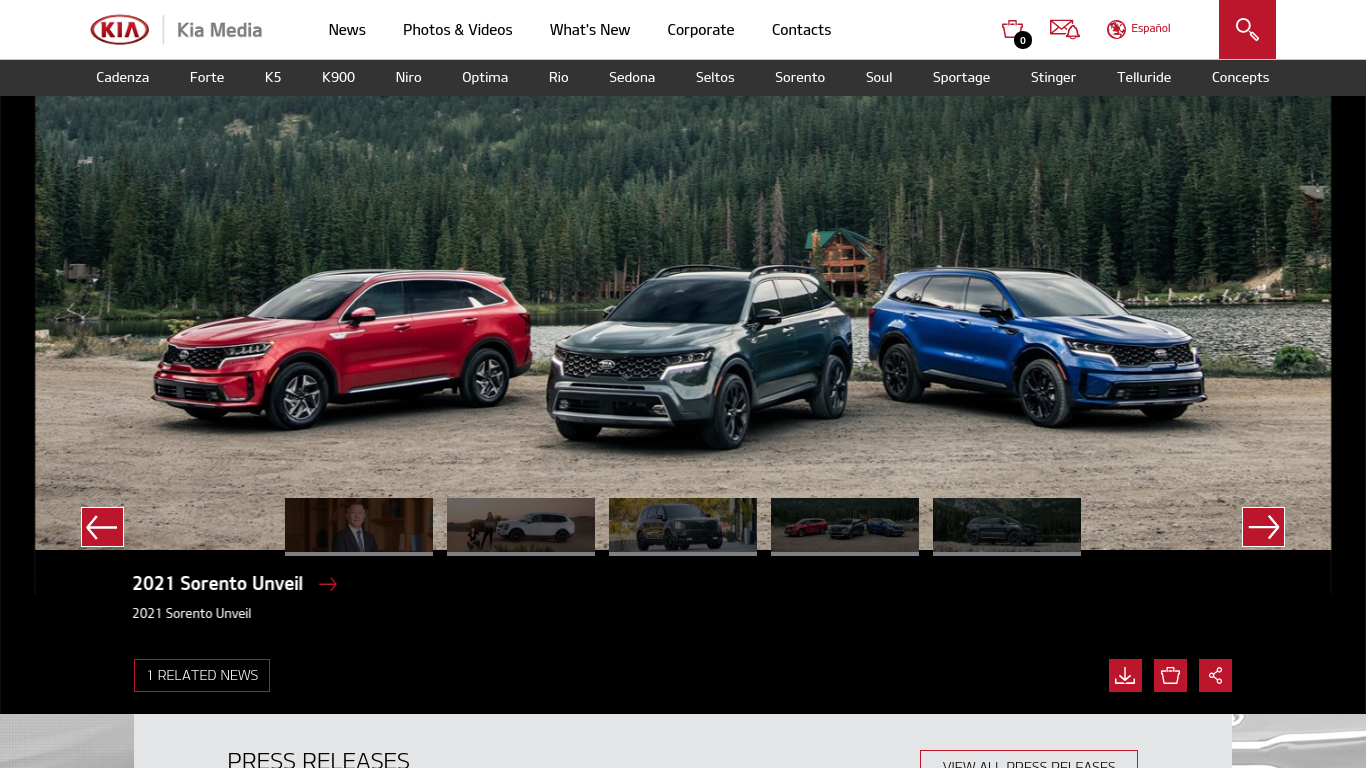Screen dimensions: 1366x768
Task: Click View All Press Releases button
Action: tap(1029, 759)
